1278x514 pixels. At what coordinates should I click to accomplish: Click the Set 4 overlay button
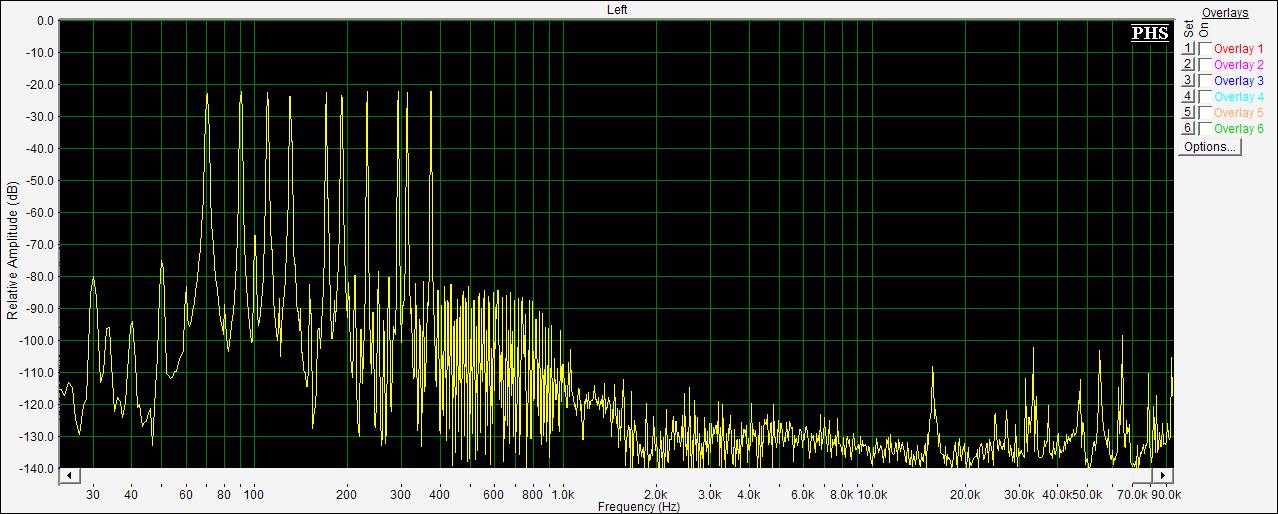pyautogui.click(x=1188, y=97)
